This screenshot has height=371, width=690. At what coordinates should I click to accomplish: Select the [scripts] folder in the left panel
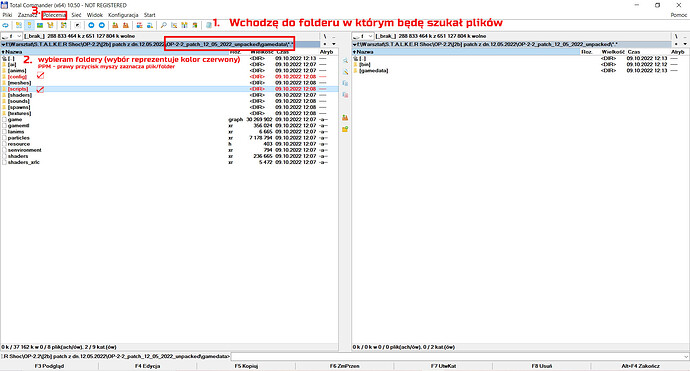coord(169,89)
